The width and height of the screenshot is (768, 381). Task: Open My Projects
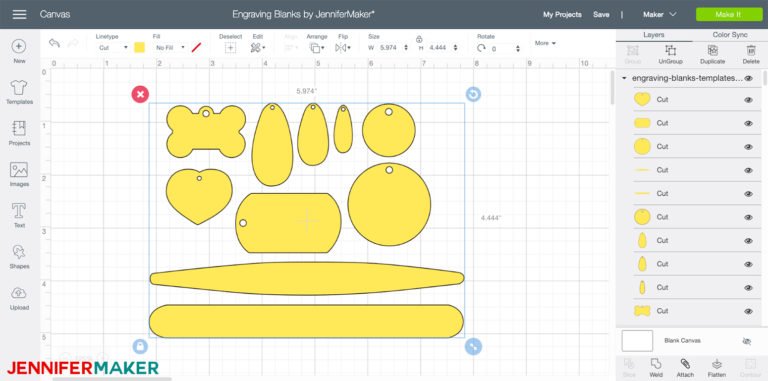562,14
